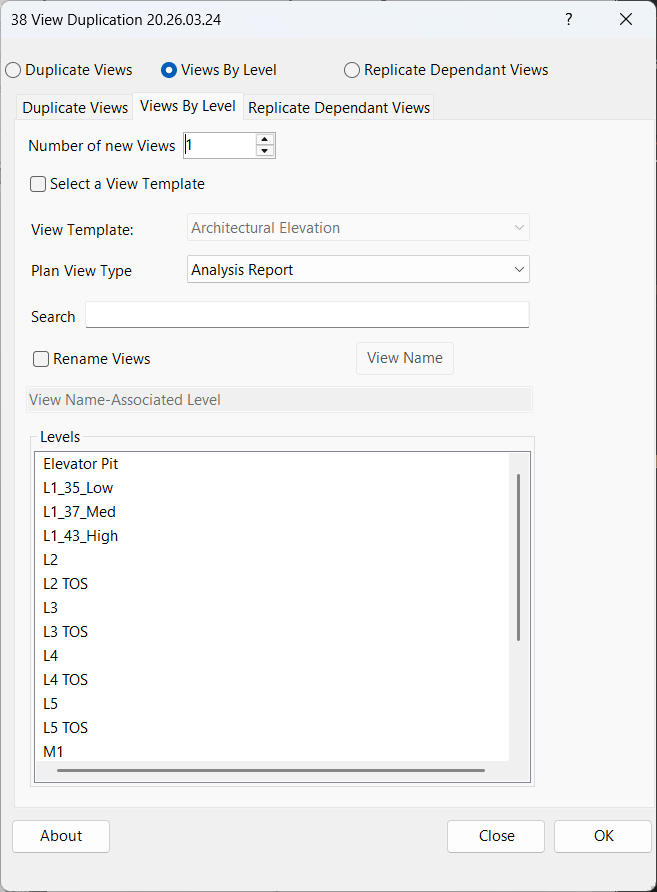Select the Duplicate Views radio button
Screen dimensions: 657x892
(11, 70)
